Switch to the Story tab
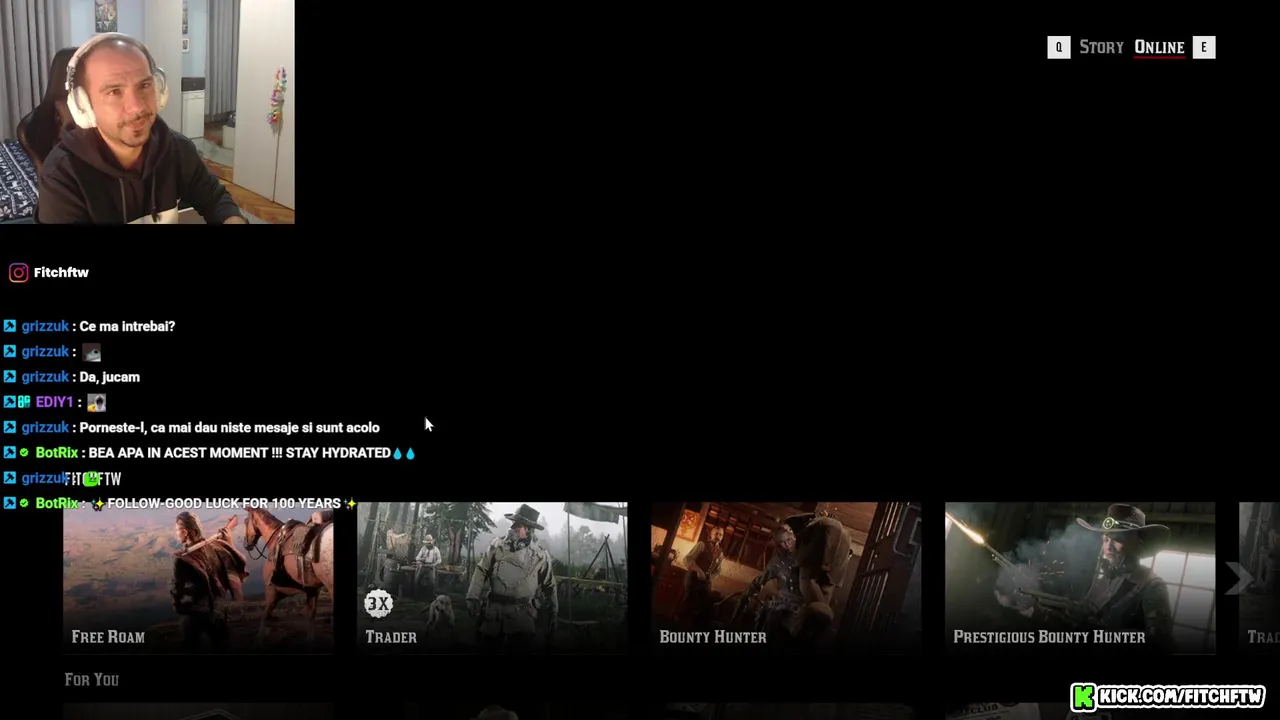Screen dimensions: 1280x720 coord(1101,47)
